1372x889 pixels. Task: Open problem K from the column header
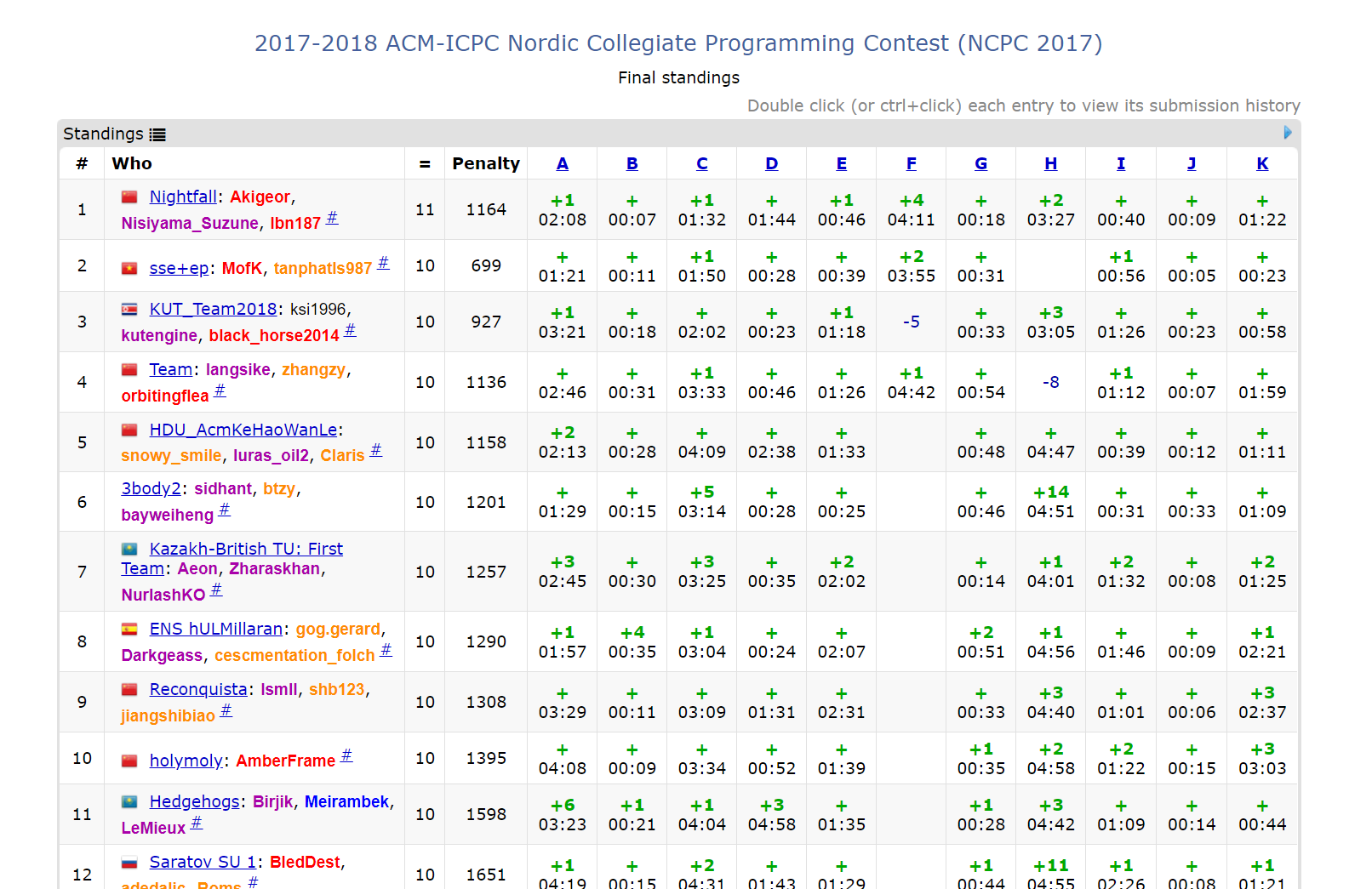pos(1262,163)
